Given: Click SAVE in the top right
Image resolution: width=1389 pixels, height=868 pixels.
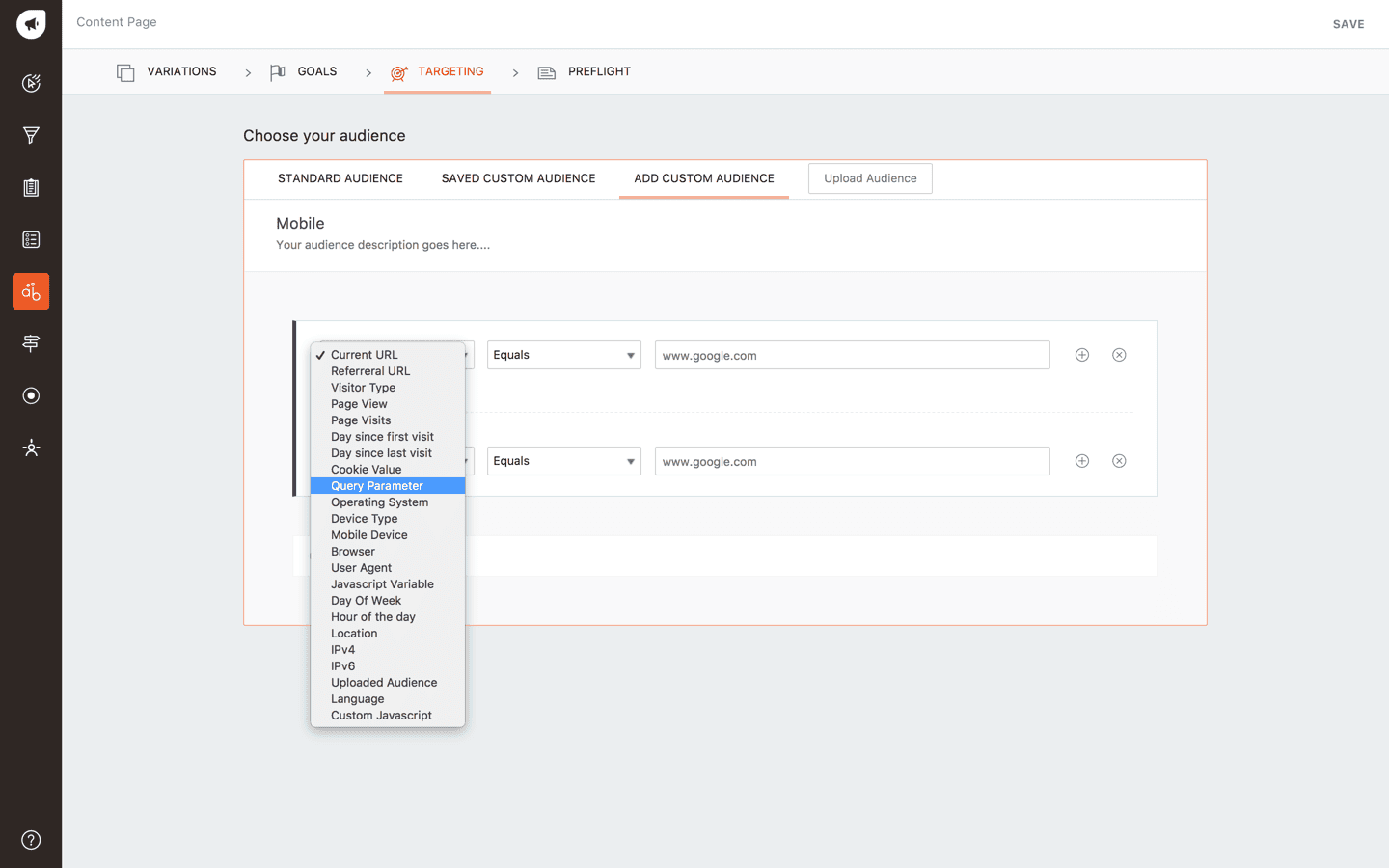Looking at the screenshot, I should [x=1348, y=24].
